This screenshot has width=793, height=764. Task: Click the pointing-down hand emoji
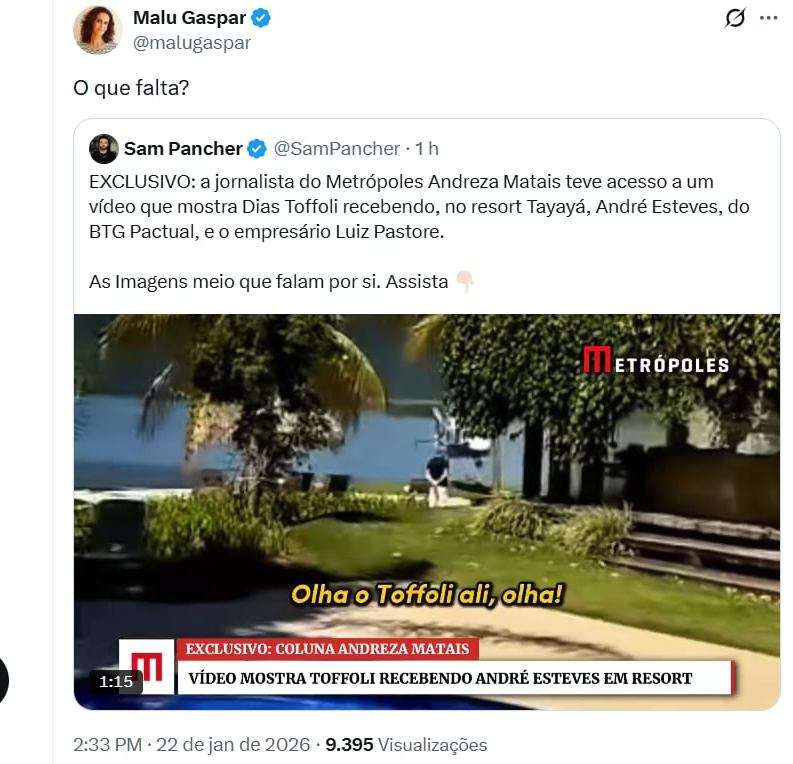[x=464, y=282]
